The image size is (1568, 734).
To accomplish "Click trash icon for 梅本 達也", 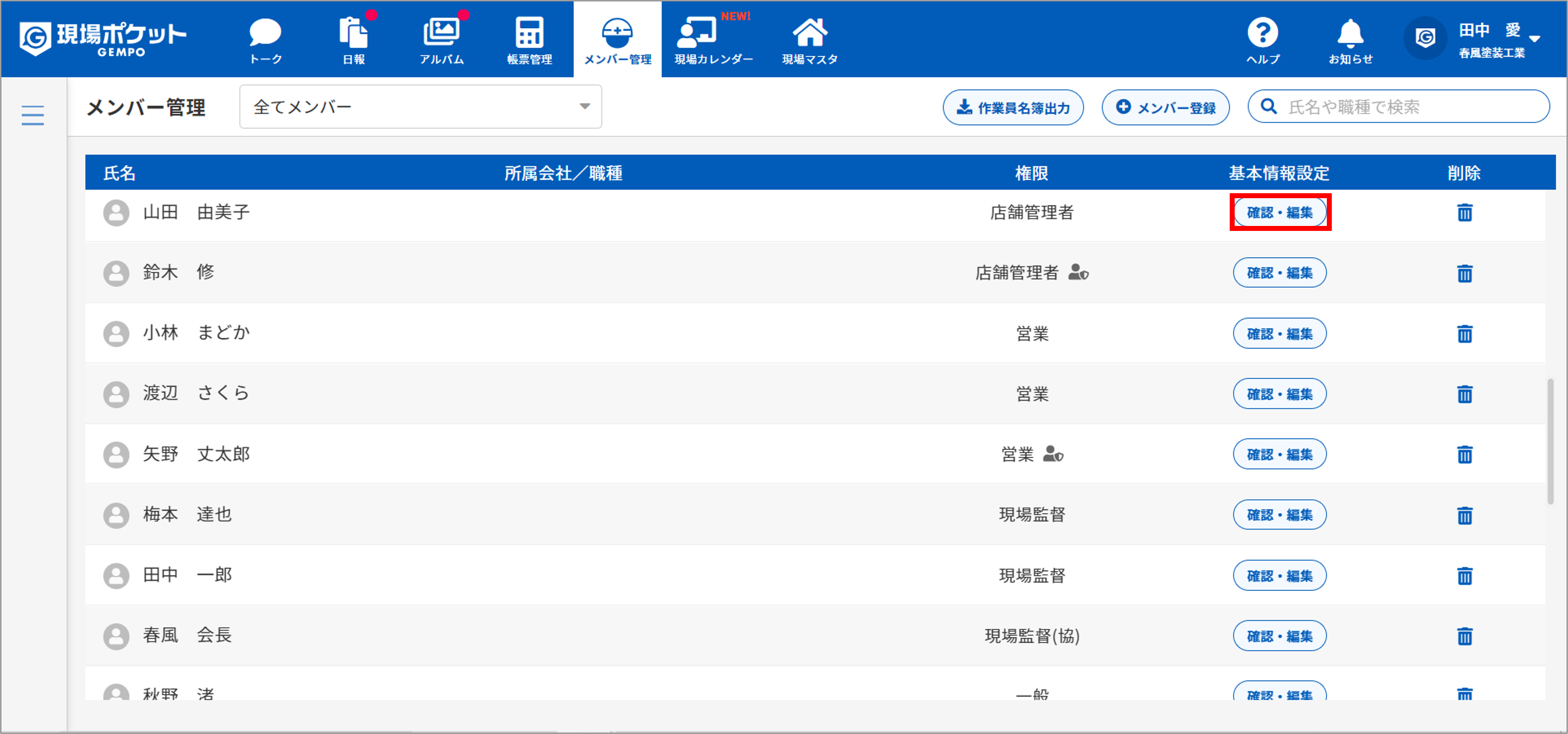I will 1464,515.
